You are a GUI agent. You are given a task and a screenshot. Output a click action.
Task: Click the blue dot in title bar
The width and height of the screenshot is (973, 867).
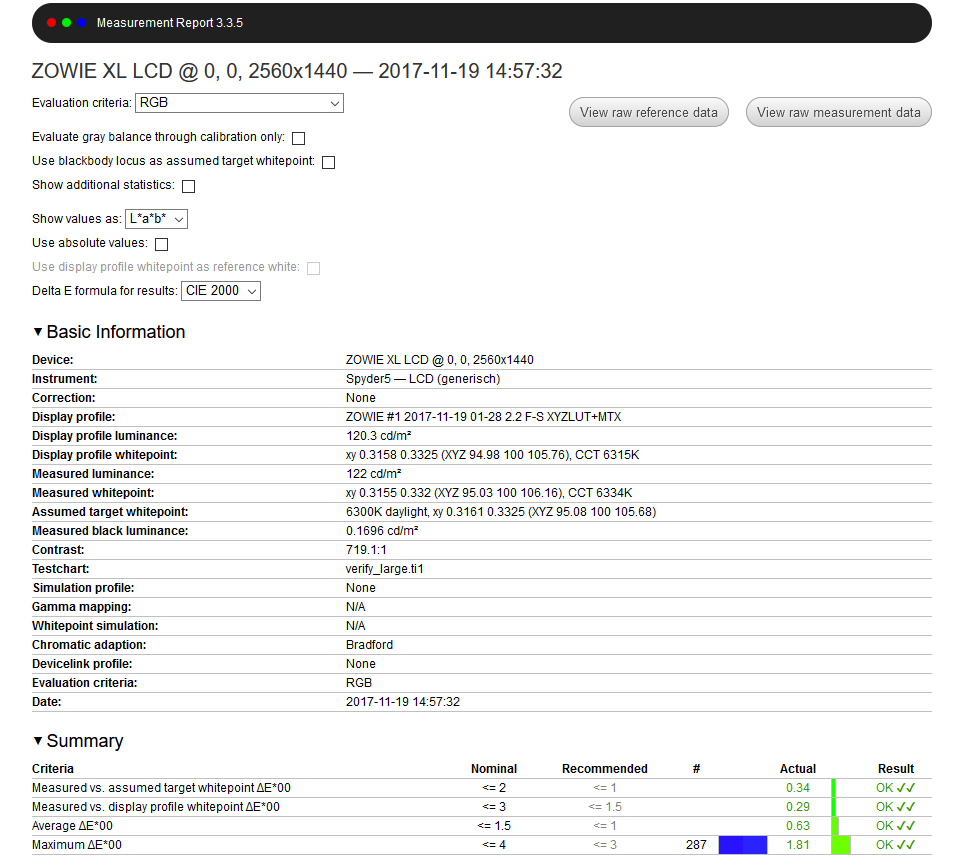(81, 23)
